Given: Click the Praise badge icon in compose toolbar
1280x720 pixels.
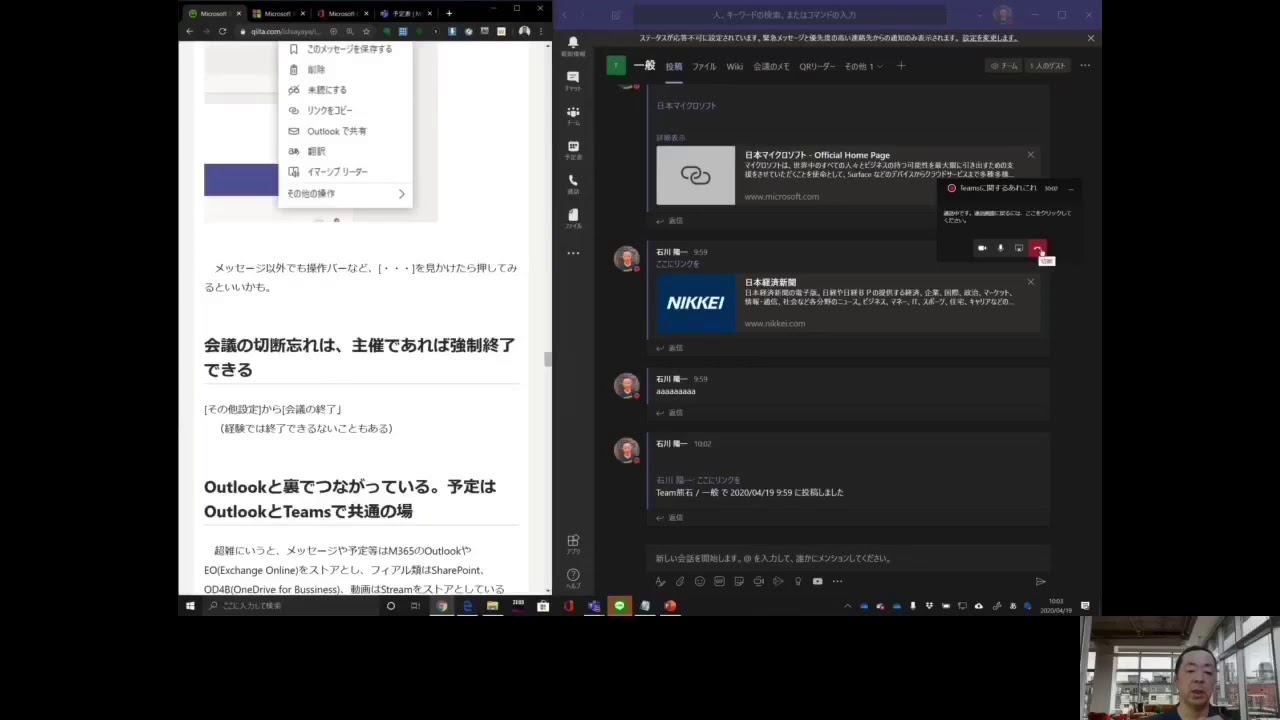Looking at the screenshot, I should (798, 581).
